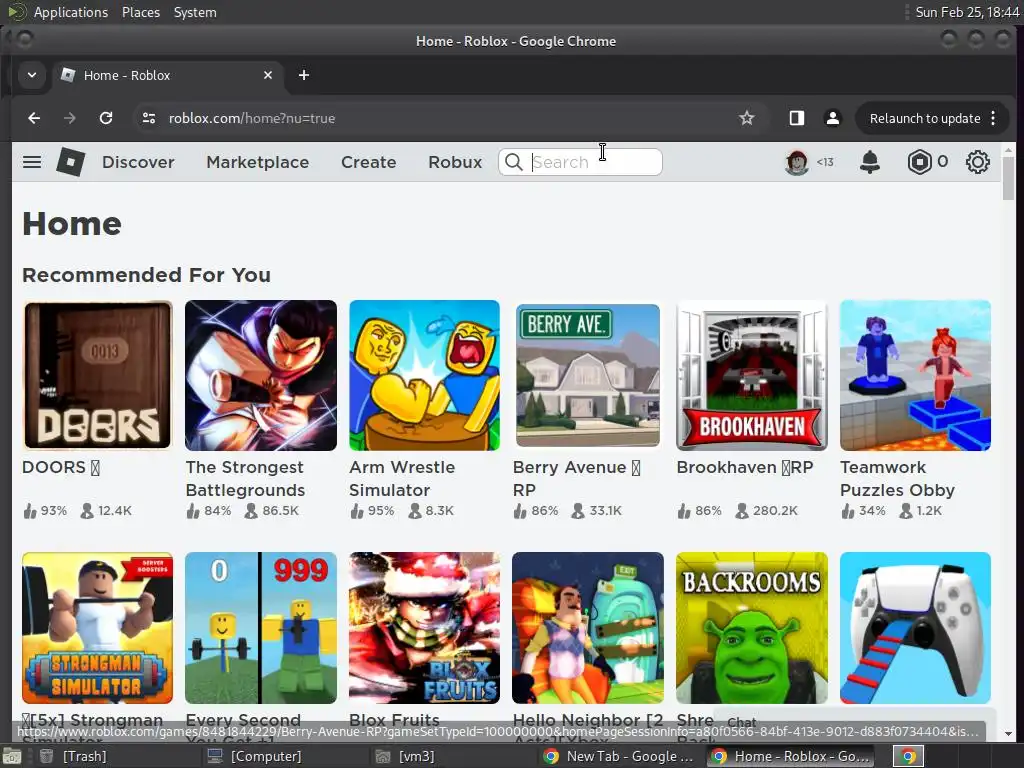
Task: Toggle Chrome side panel icon
Action: pos(797,118)
